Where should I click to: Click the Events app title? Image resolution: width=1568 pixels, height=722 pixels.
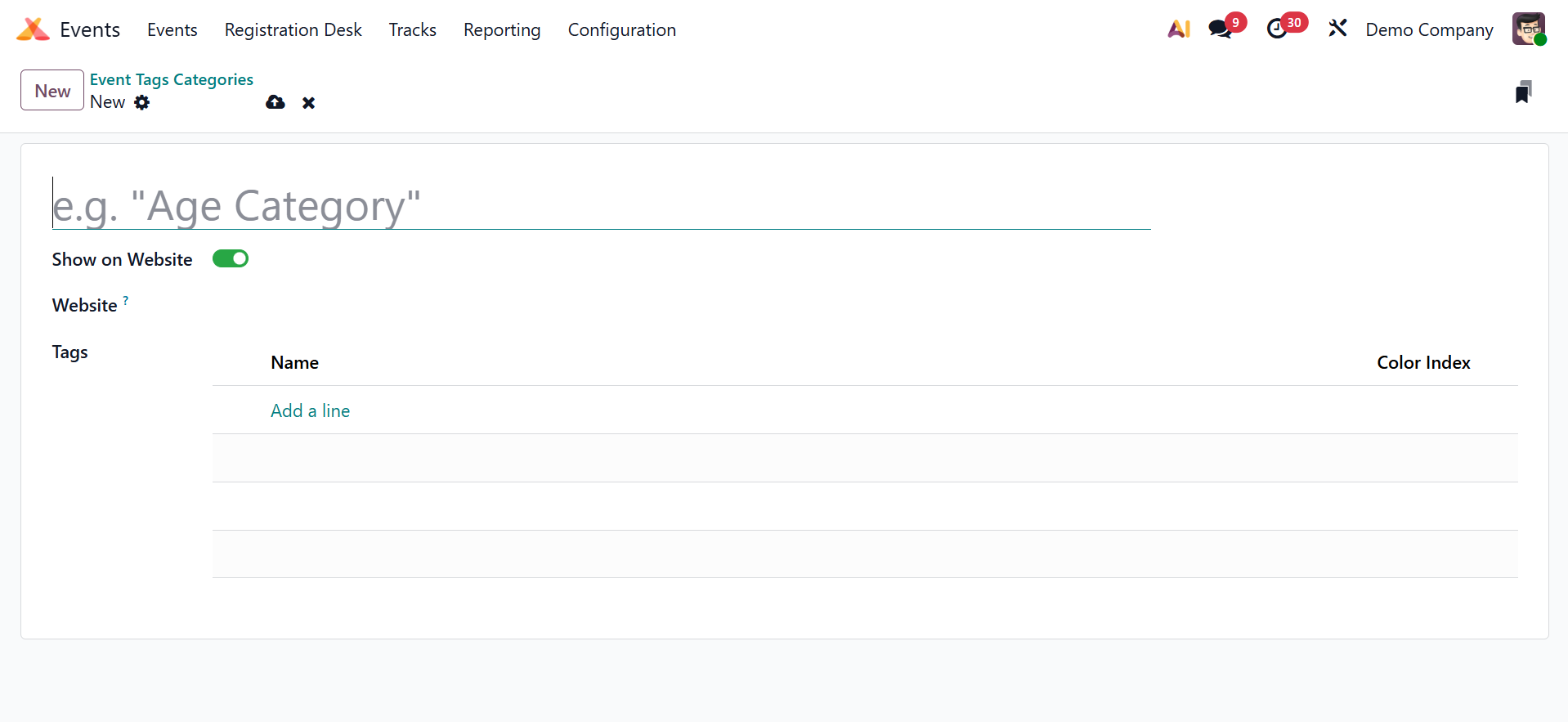(x=90, y=29)
